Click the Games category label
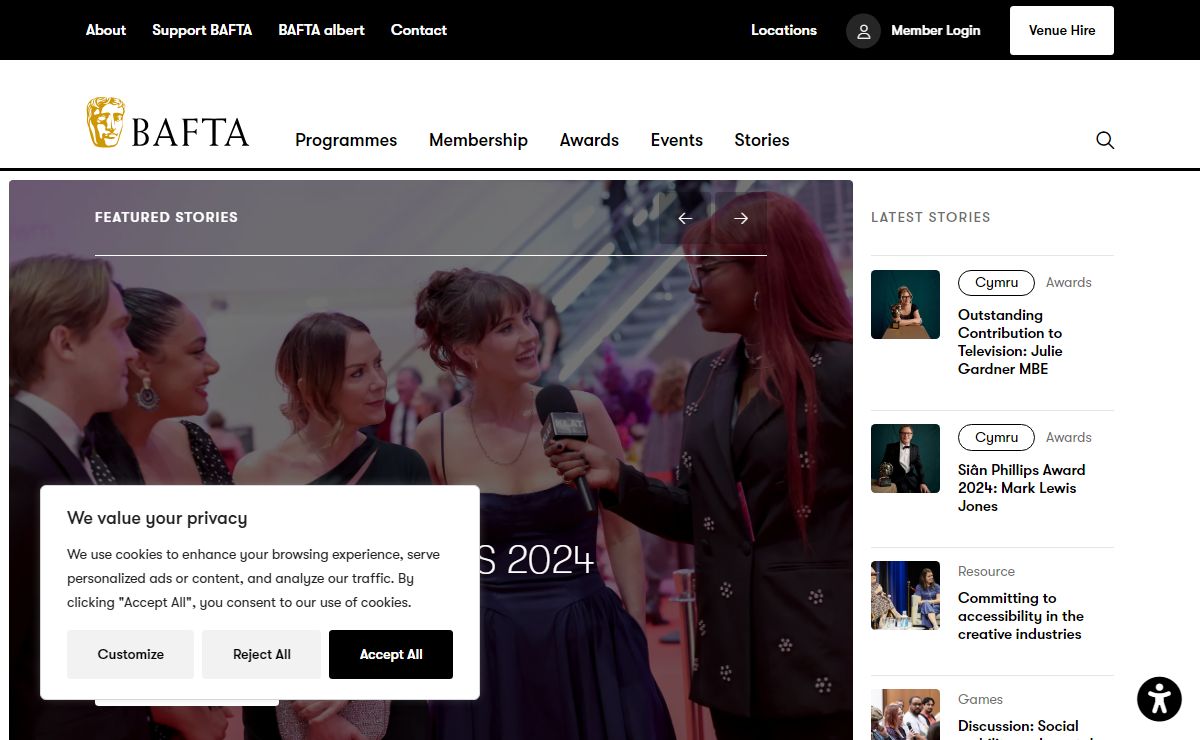 click(980, 699)
